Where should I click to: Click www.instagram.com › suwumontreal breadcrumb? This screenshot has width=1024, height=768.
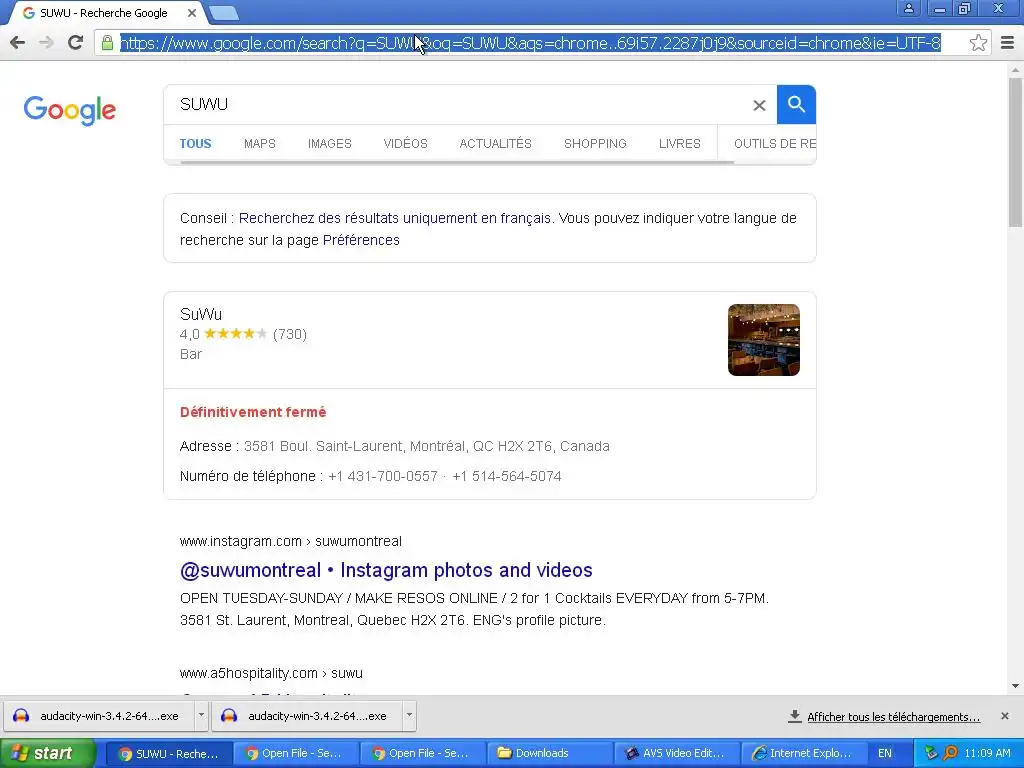click(x=291, y=541)
